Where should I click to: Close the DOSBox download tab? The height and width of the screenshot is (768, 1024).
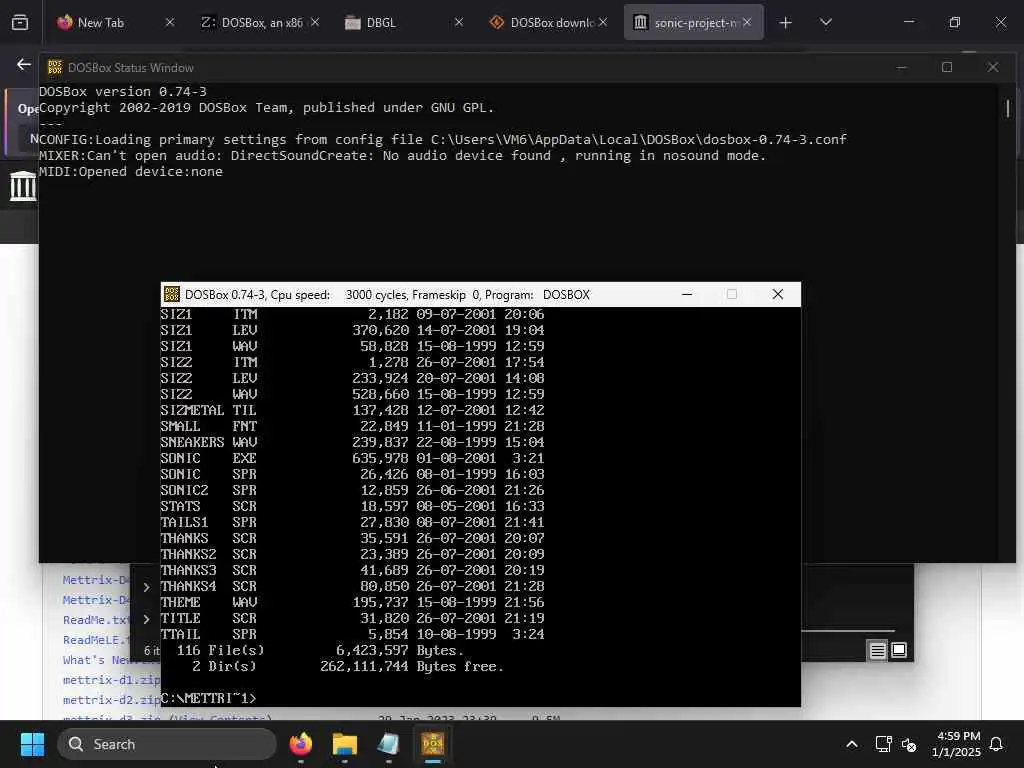603,22
